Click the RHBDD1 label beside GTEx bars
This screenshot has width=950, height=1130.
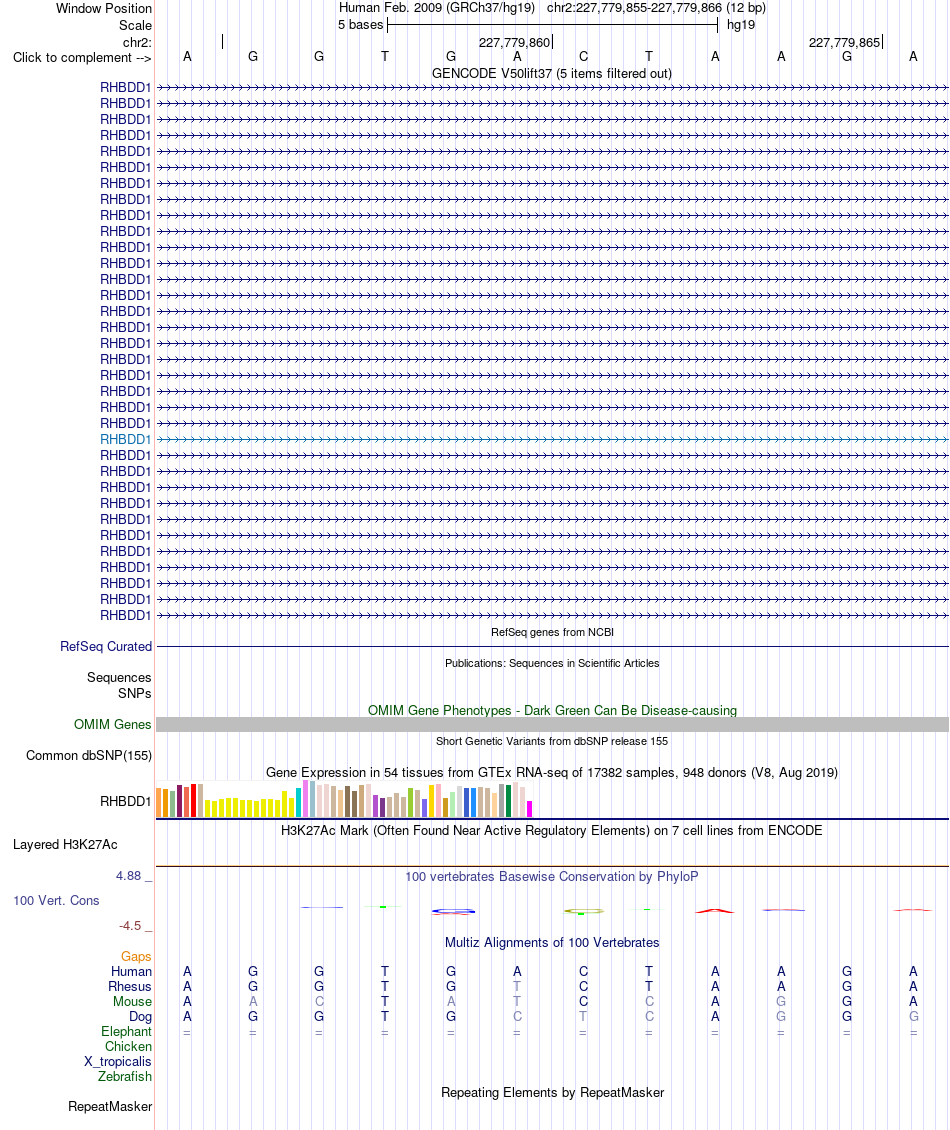(125, 801)
